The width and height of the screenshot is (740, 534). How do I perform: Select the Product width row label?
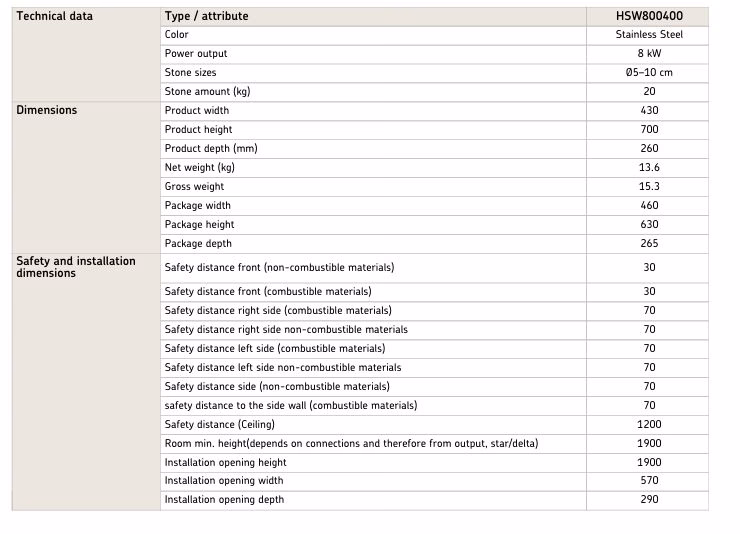tap(197, 111)
